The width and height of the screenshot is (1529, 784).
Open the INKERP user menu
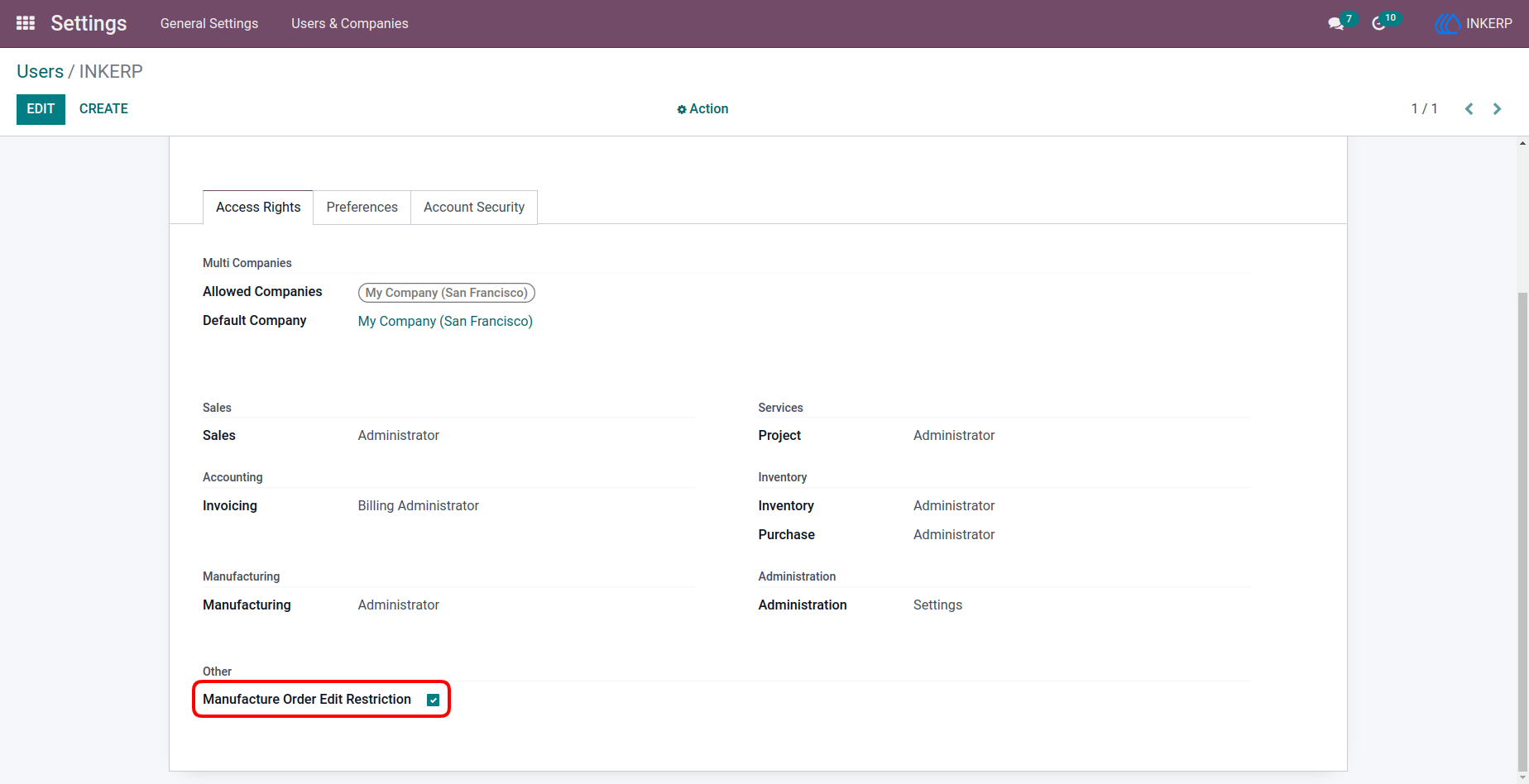pyautogui.click(x=1474, y=24)
